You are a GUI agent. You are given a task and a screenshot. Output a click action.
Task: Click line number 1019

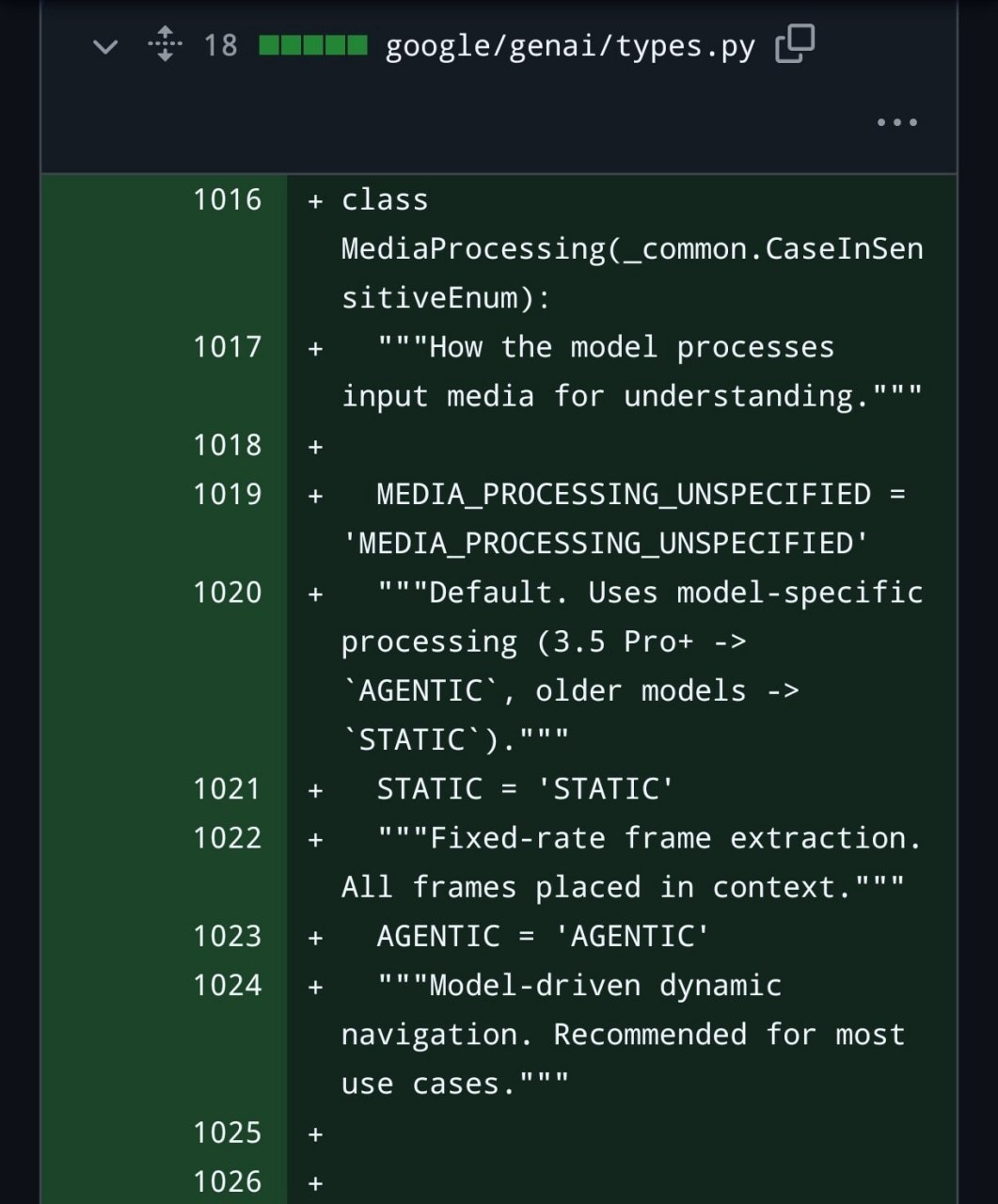[227, 494]
